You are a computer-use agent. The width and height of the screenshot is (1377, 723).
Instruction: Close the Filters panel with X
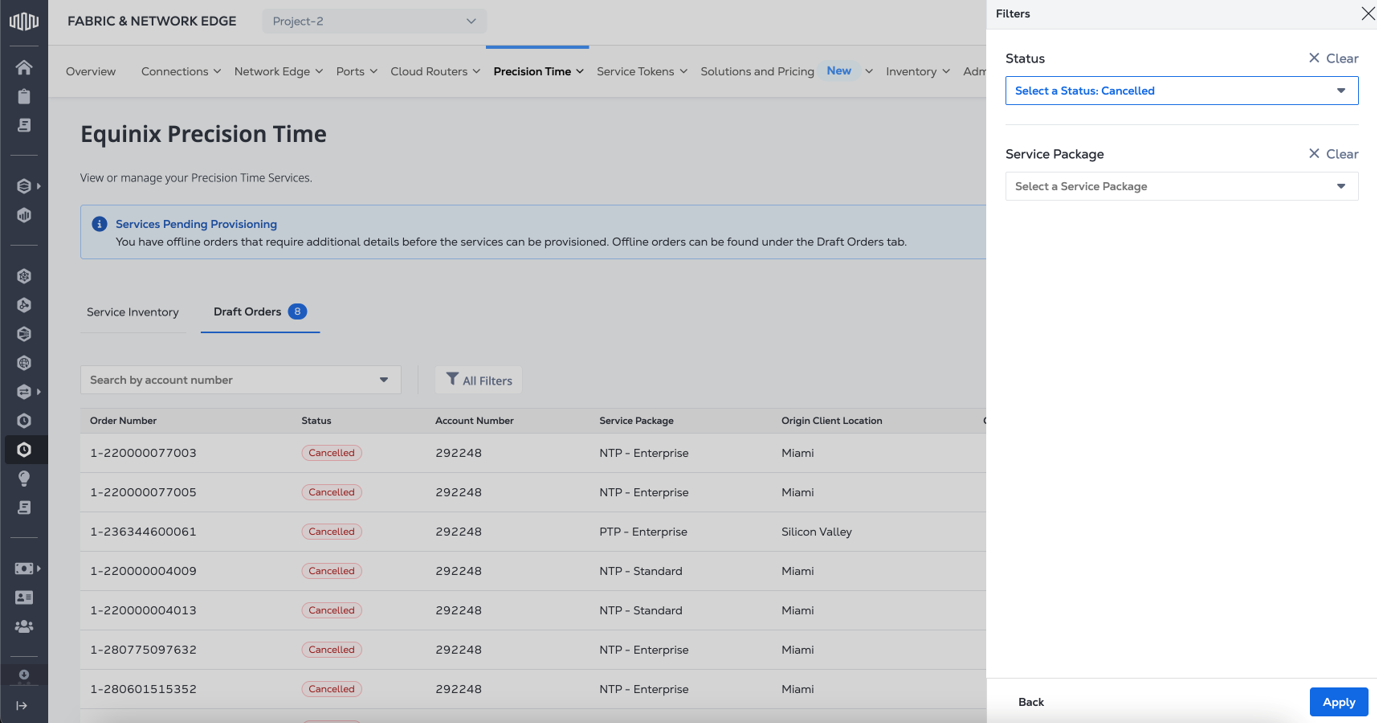pos(1368,13)
